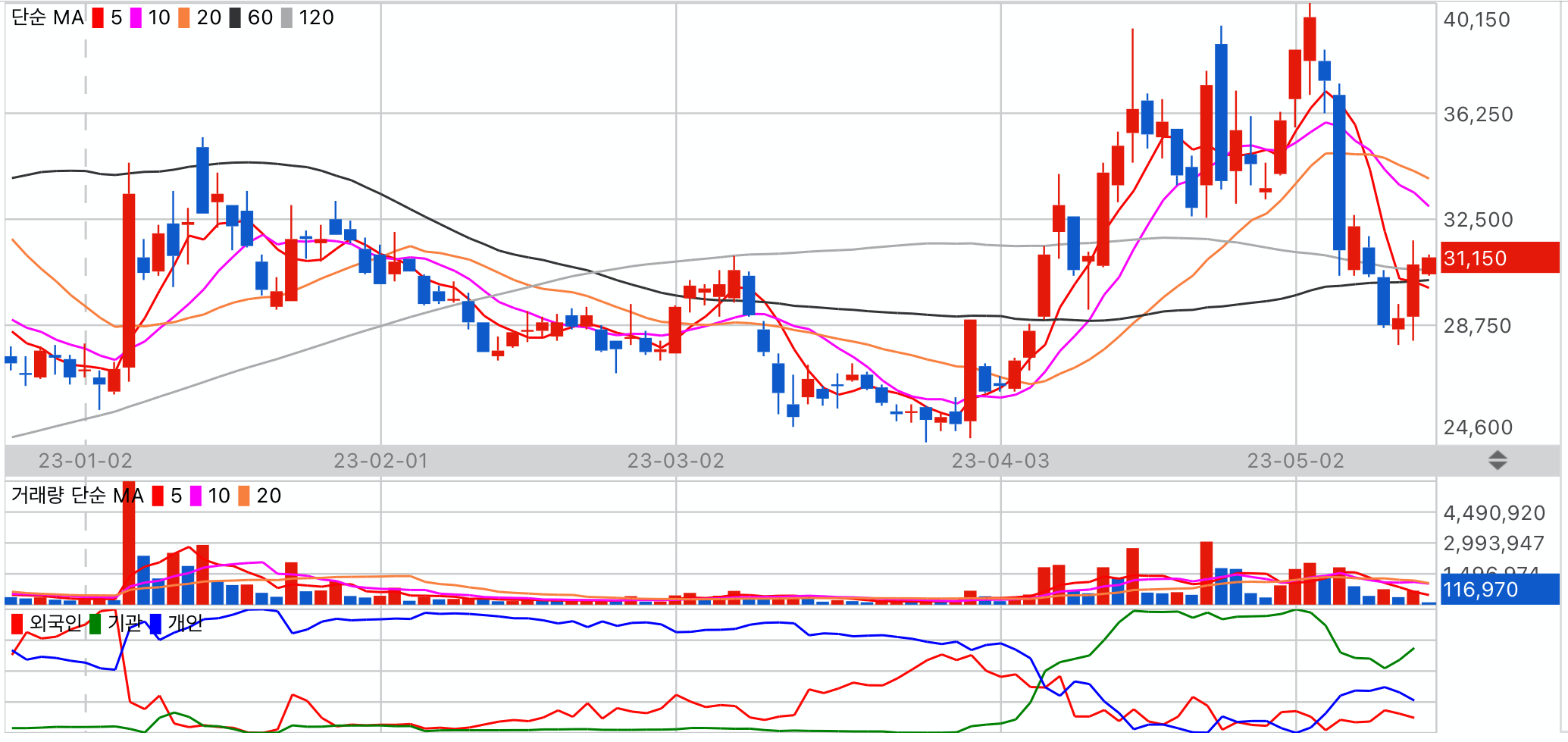The height and width of the screenshot is (742, 1568).
Task: Click the 2,993,947 volume axis label
Action: [x=1494, y=543]
